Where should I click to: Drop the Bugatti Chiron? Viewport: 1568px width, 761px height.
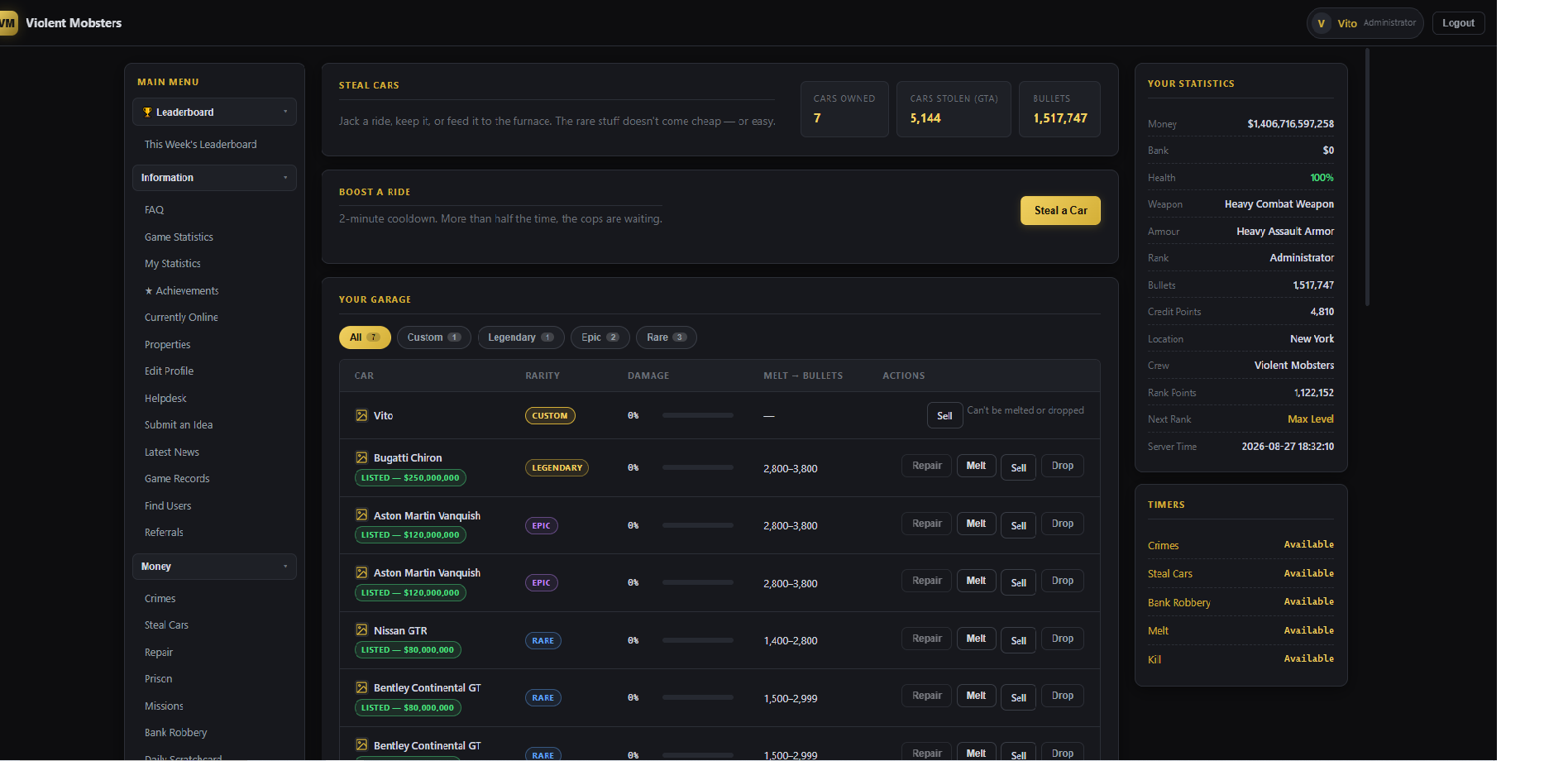click(x=1063, y=466)
